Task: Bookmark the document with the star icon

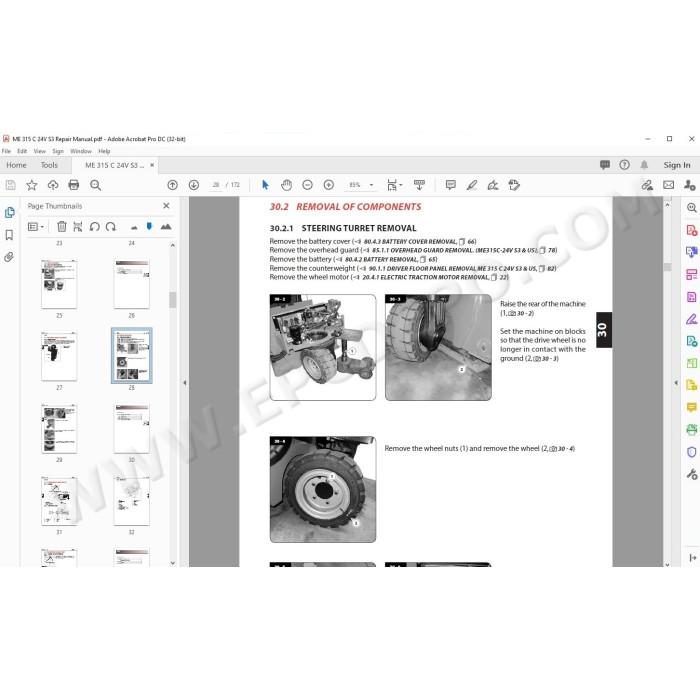Action: click(x=32, y=185)
